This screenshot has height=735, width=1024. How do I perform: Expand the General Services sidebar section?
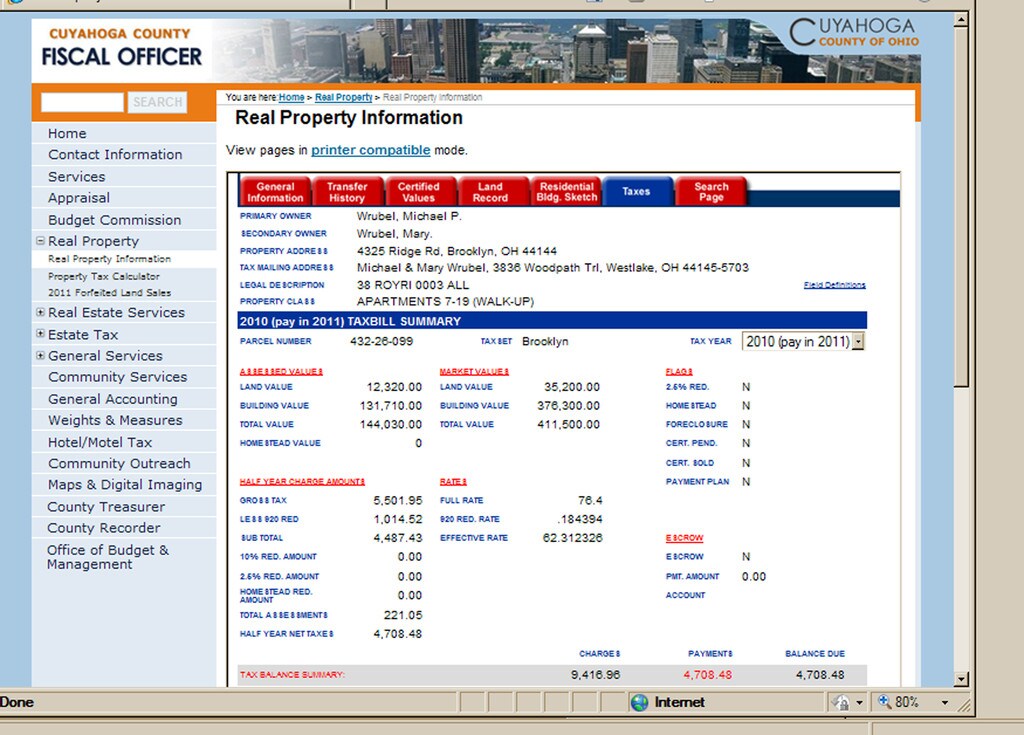(40, 356)
